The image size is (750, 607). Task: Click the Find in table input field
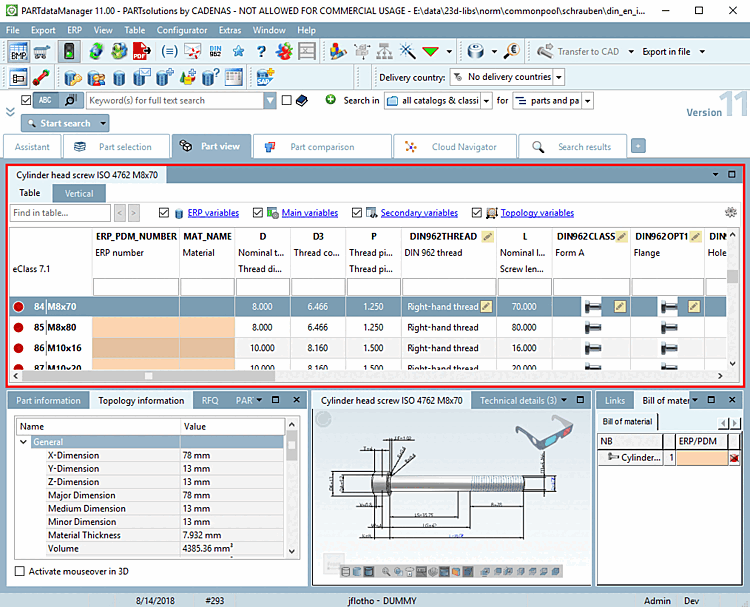(60, 213)
